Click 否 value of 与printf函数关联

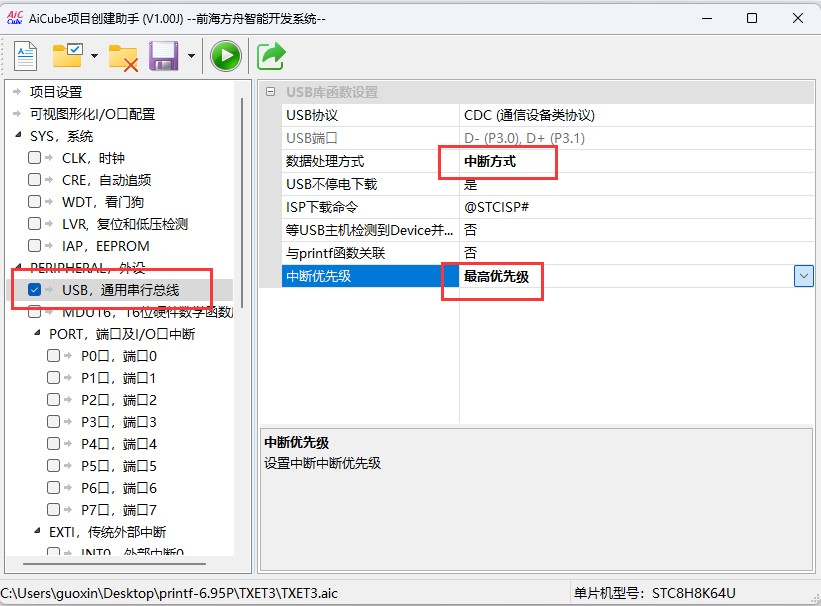coord(637,253)
